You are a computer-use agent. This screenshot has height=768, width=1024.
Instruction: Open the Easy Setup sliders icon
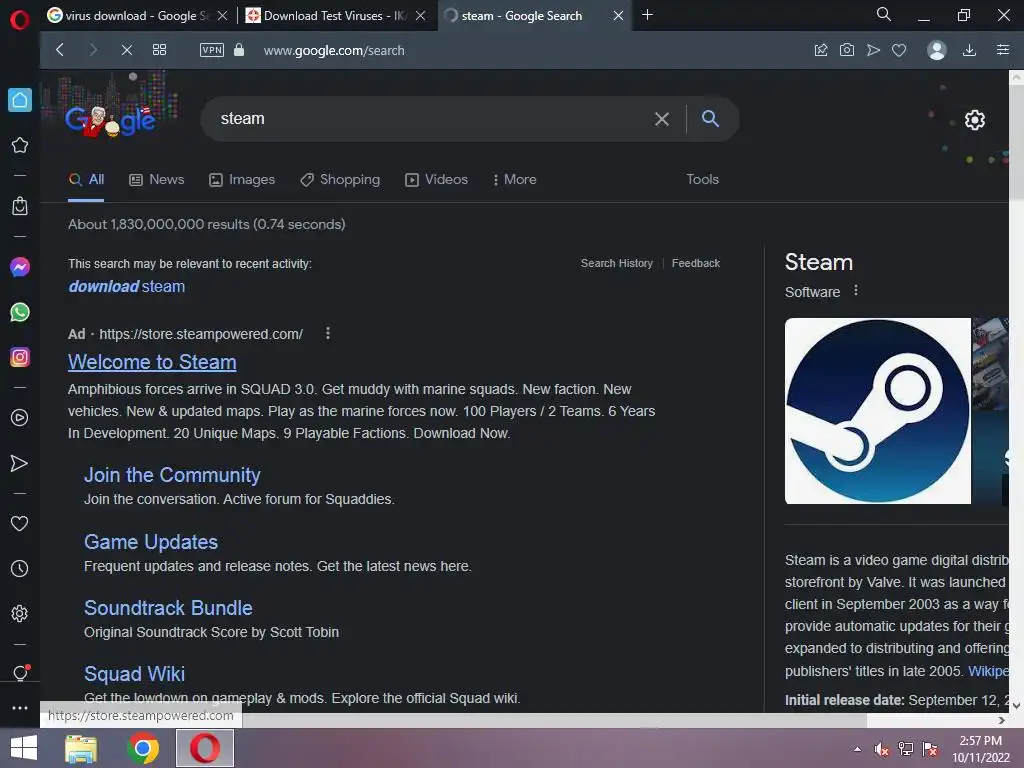pyautogui.click(x=1003, y=50)
